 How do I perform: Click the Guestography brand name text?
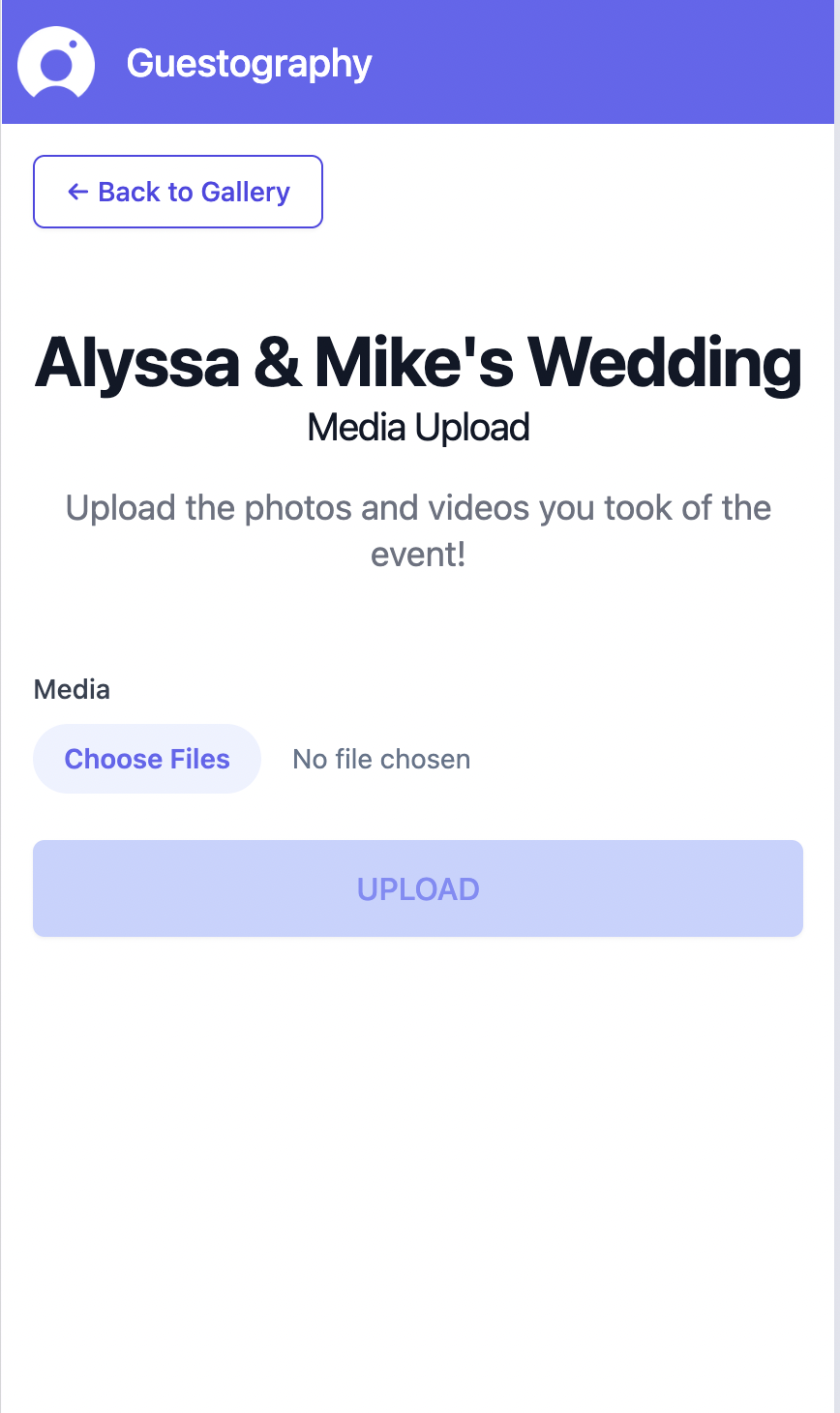pyautogui.click(x=249, y=62)
